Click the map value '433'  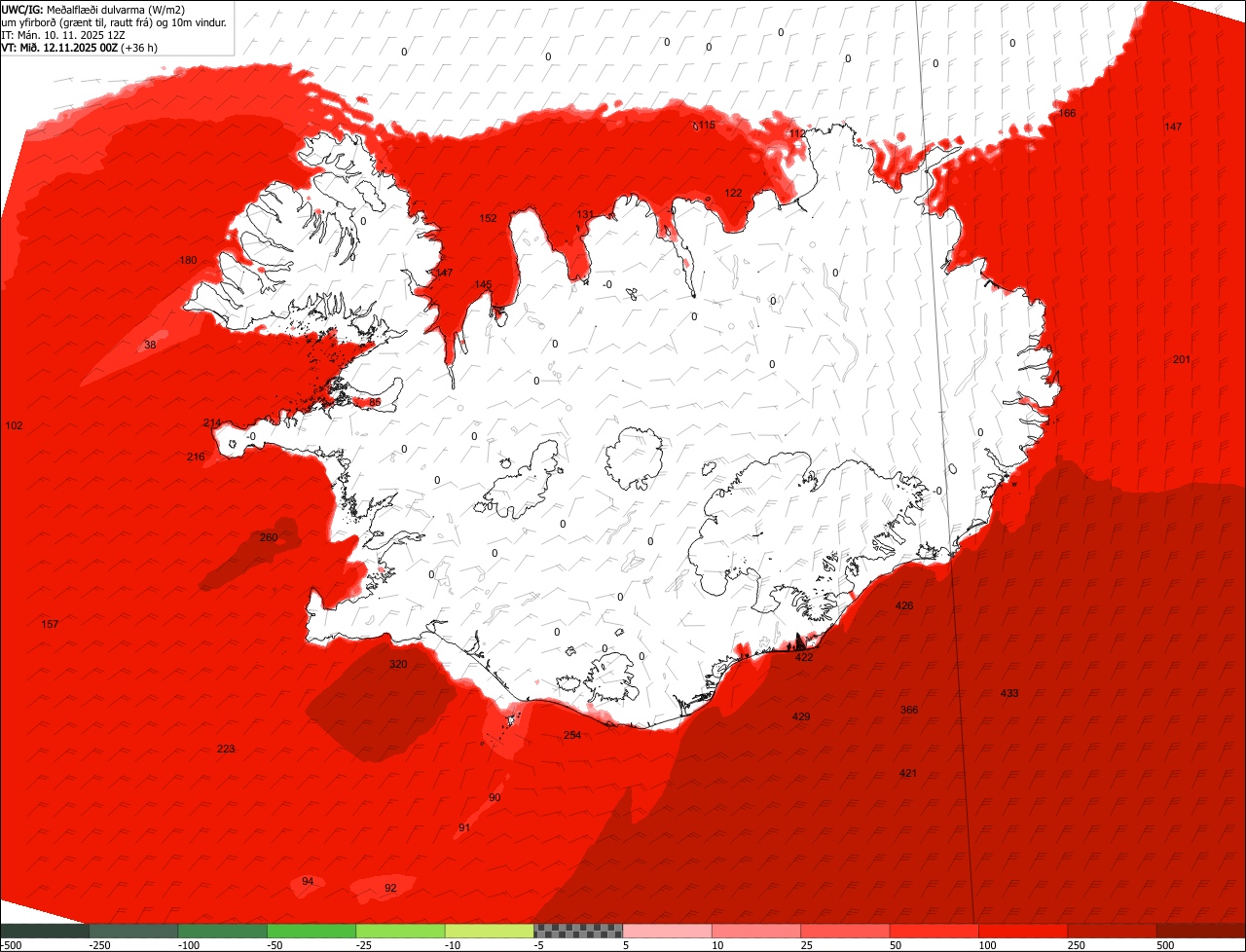pyautogui.click(x=1009, y=693)
